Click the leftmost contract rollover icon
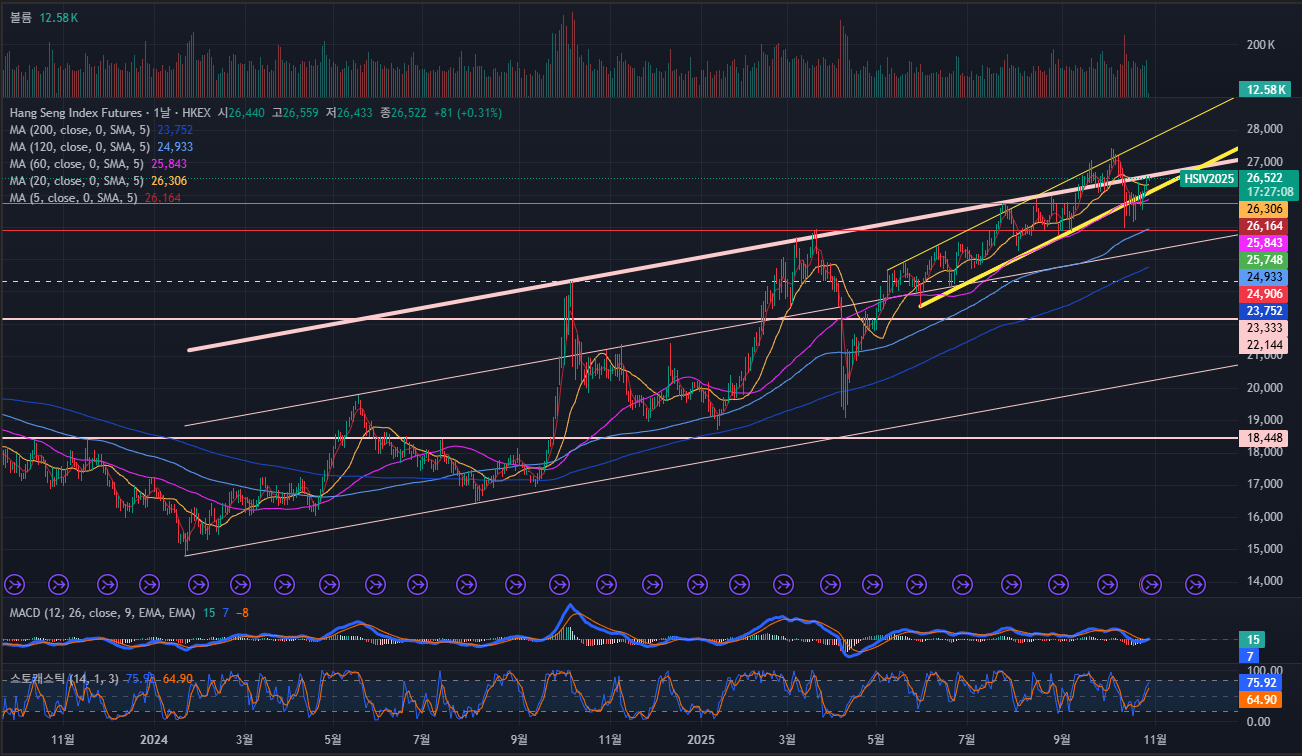The width and height of the screenshot is (1302, 756). tap(14, 583)
